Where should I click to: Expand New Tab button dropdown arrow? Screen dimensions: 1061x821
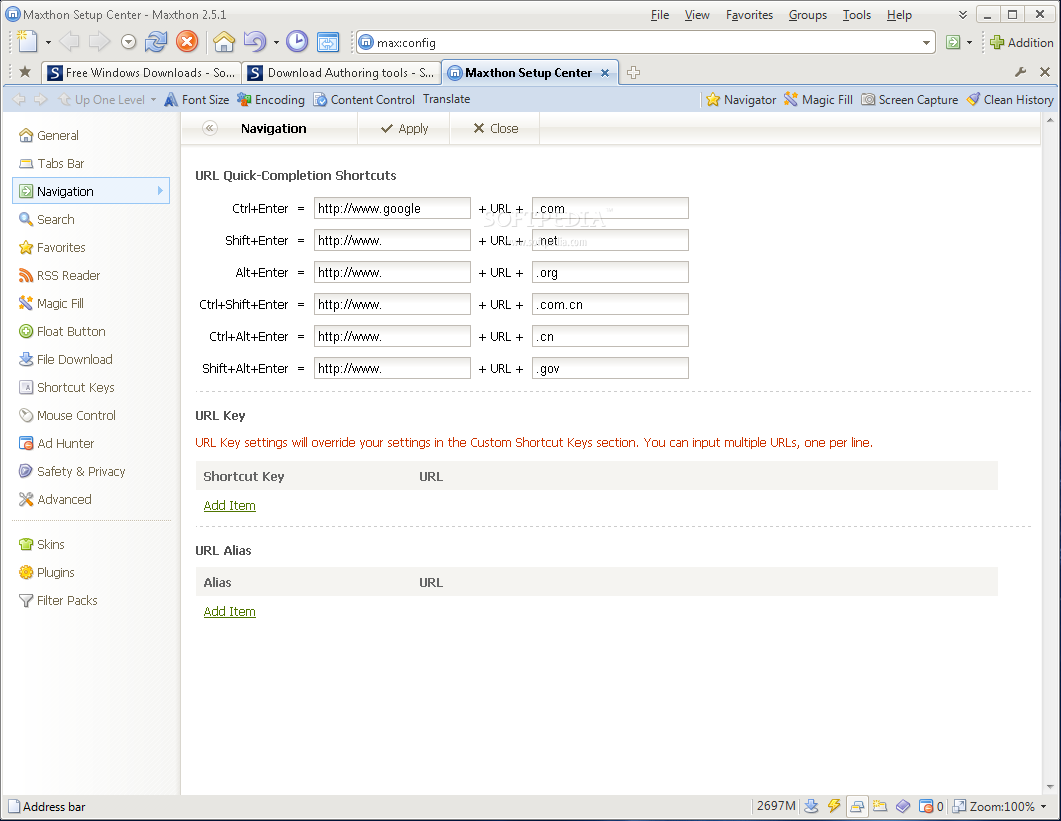pyautogui.click(x=48, y=43)
